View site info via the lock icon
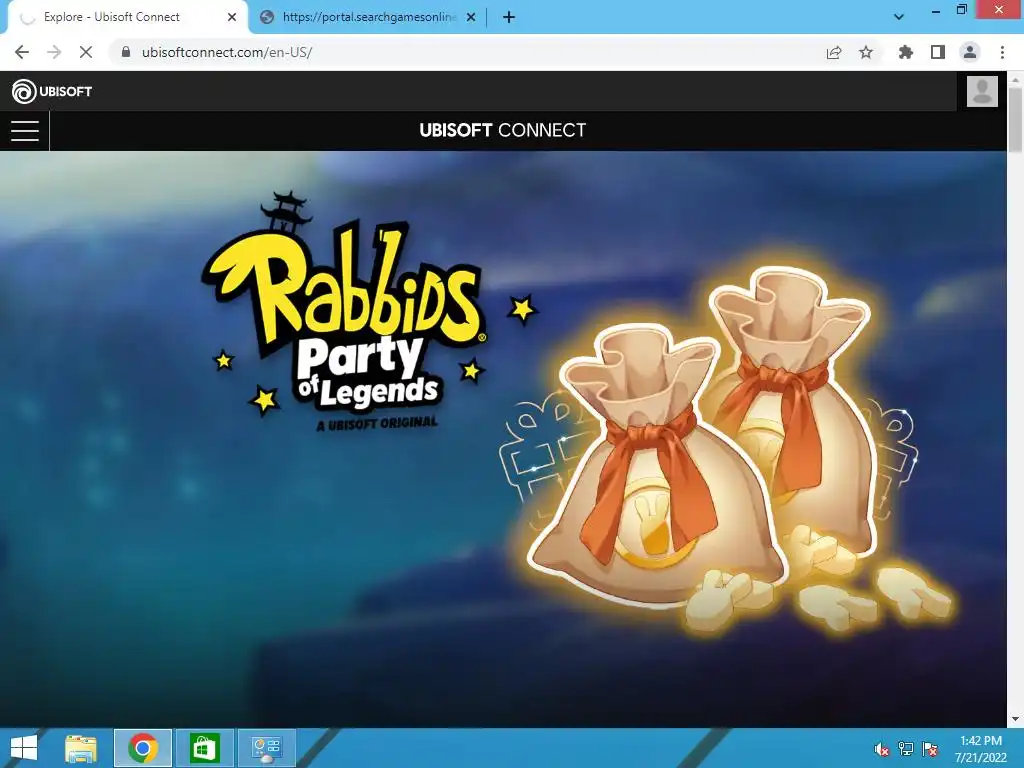Screen dimensions: 1024x768 (126, 52)
